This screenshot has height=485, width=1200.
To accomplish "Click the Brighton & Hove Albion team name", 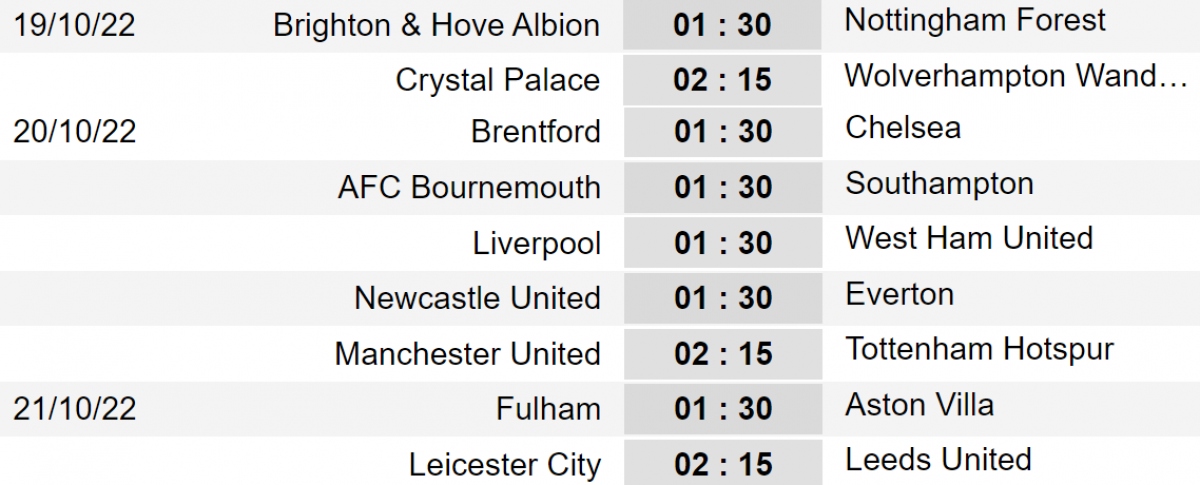I will coord(436,25).
